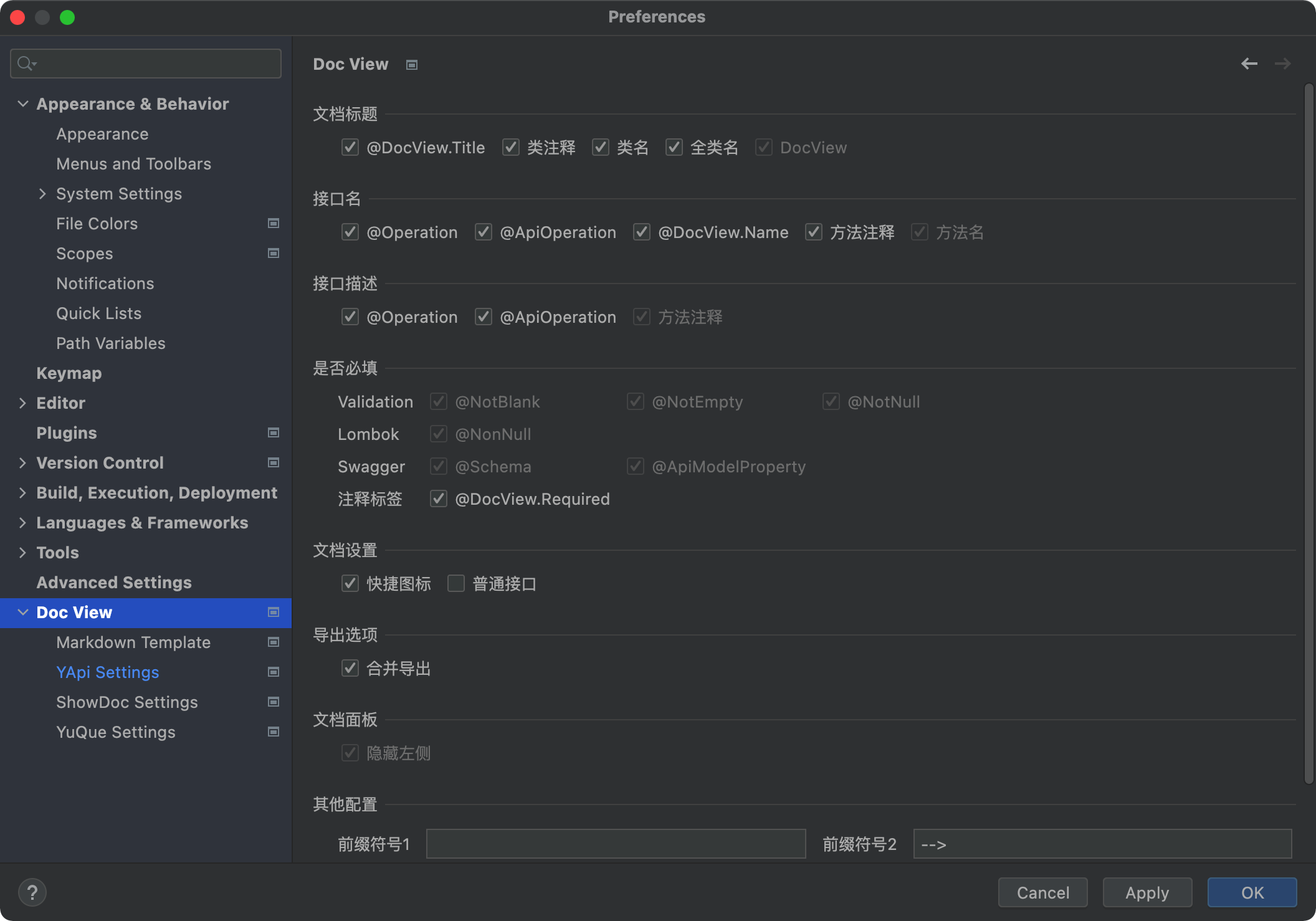The image size is (1316, 921).
Task: Expand the System Settings node
Action: tap(42, 194)
